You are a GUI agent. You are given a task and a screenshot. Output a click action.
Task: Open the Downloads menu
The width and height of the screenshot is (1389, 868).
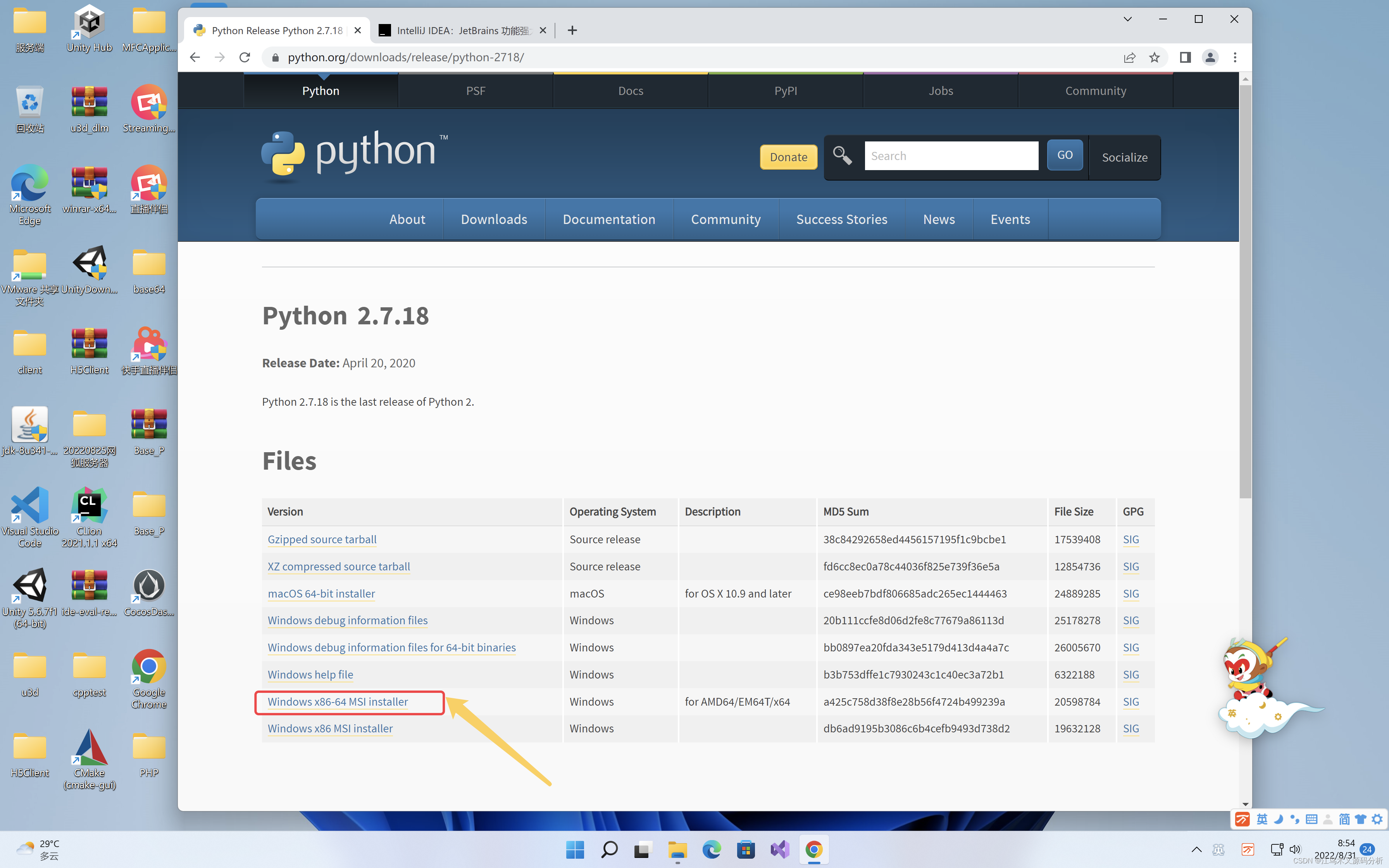[x=494, y=219]
